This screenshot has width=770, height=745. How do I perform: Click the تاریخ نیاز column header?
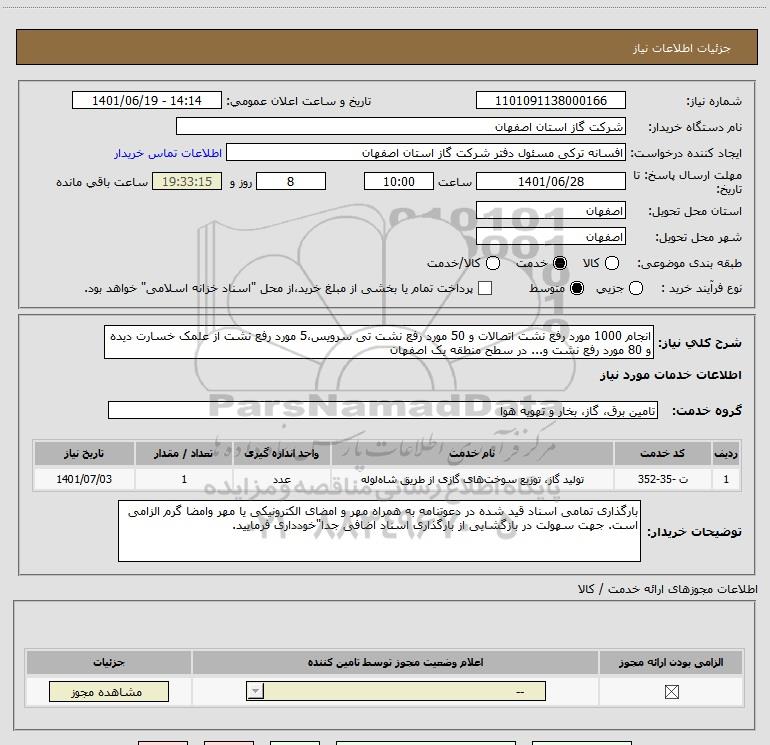coord(84,453)
